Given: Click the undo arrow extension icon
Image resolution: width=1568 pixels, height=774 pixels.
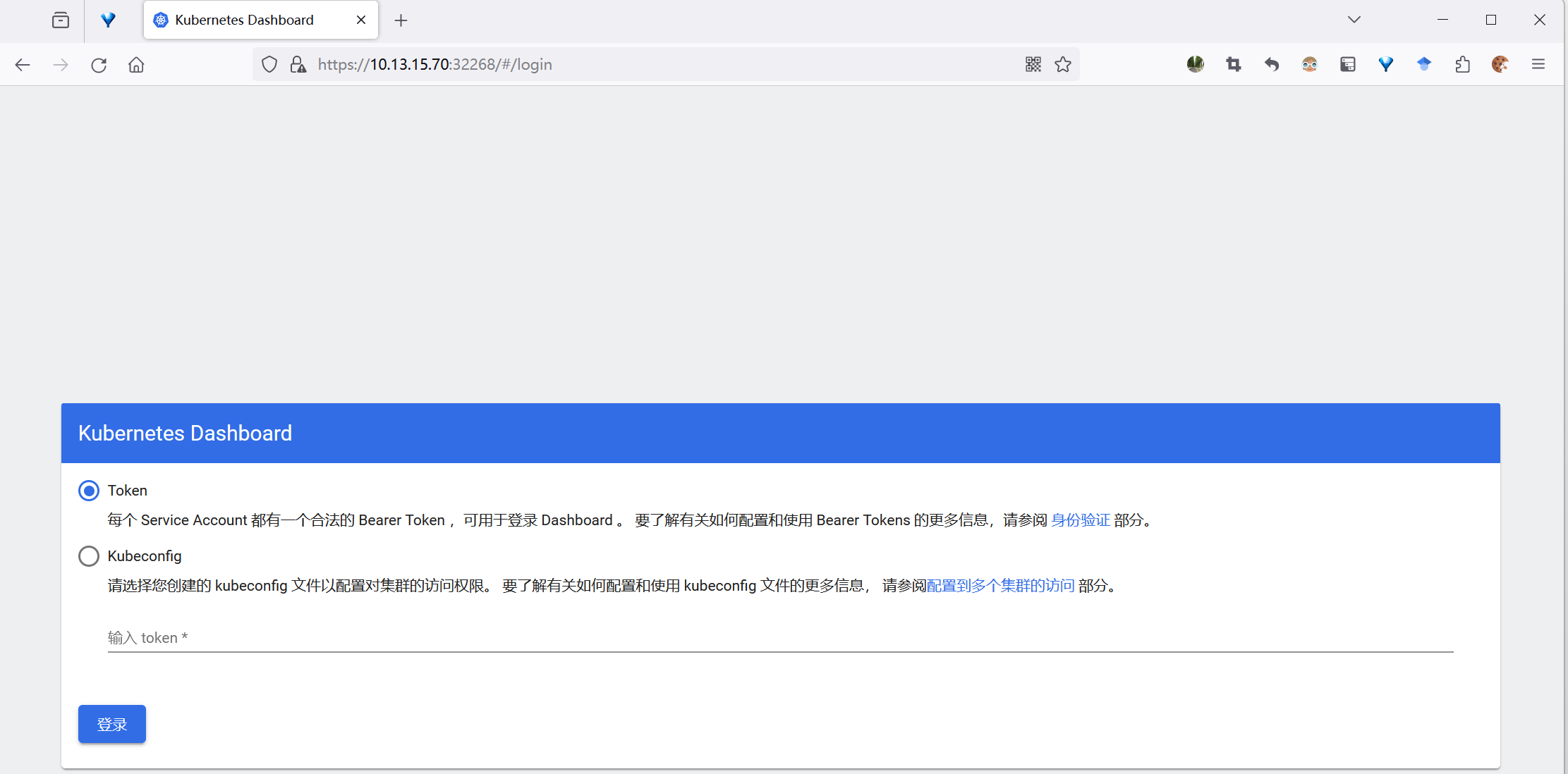Looking at the screenshot, I should [1271, 64].
